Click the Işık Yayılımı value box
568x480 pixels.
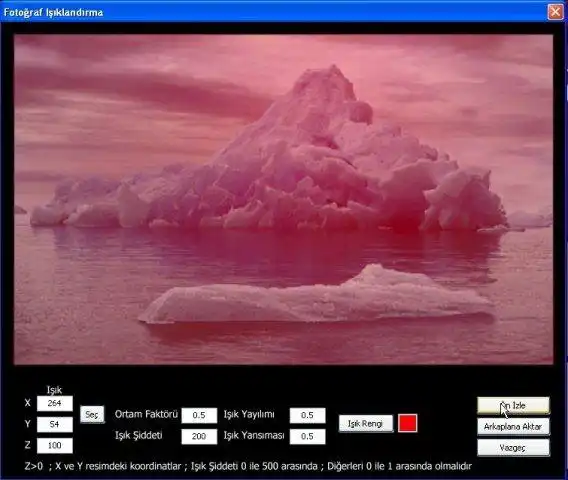[308, 415]
